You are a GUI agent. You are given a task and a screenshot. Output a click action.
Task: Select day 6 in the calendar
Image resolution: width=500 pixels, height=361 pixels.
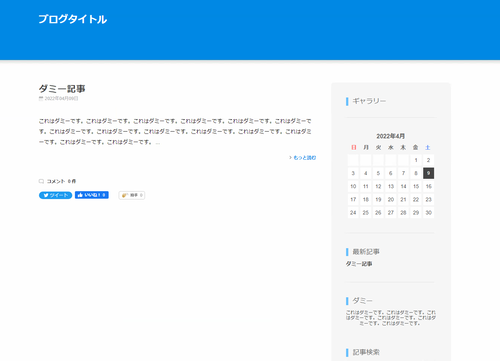[391, 173]
